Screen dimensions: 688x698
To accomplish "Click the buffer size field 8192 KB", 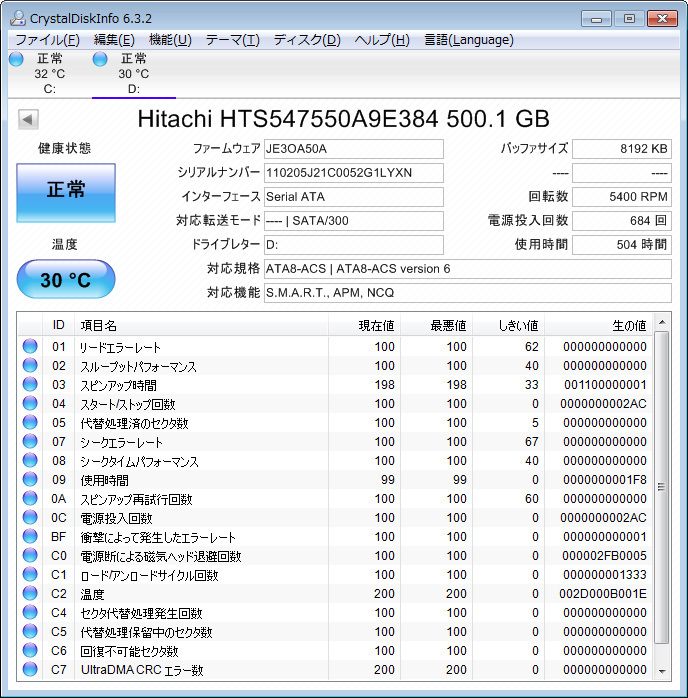I will 622,149.
